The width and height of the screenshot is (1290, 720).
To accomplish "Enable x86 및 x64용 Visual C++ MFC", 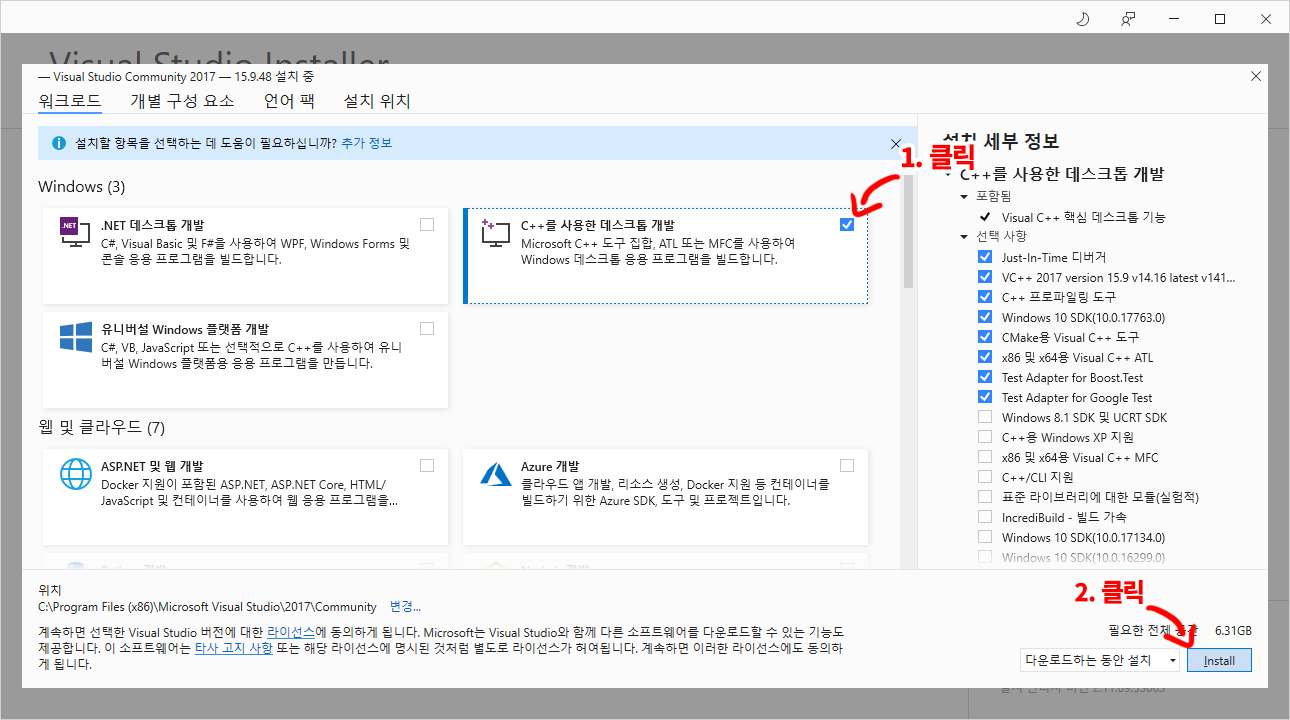I will coord(985,457).
